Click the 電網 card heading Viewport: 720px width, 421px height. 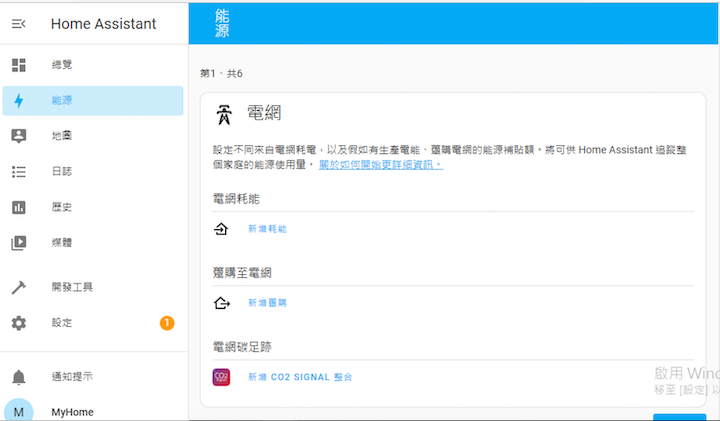tap(264, 113)
